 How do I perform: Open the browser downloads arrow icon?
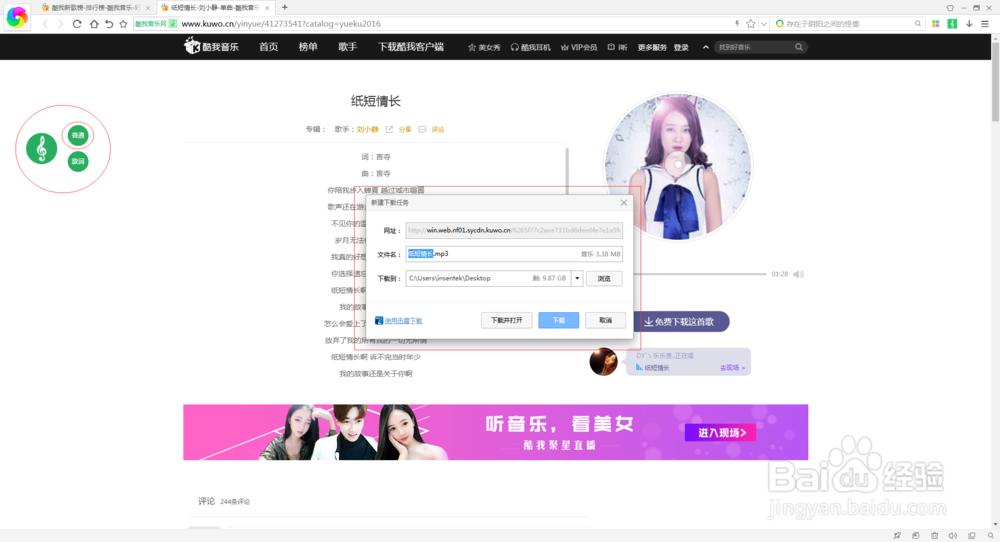(969, 24)
